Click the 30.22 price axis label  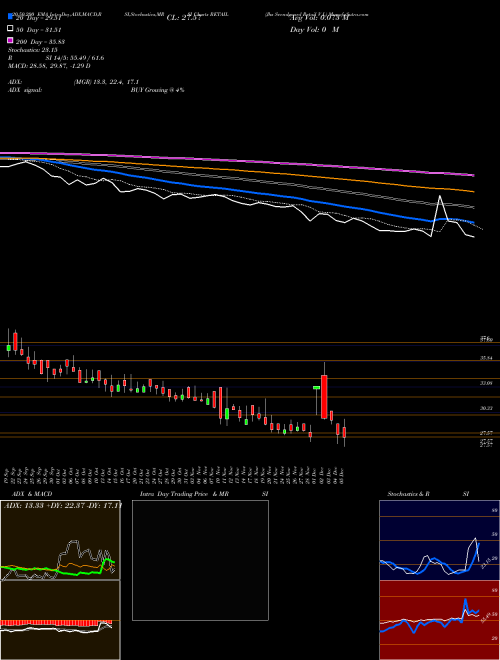click(x=487, y=408)
